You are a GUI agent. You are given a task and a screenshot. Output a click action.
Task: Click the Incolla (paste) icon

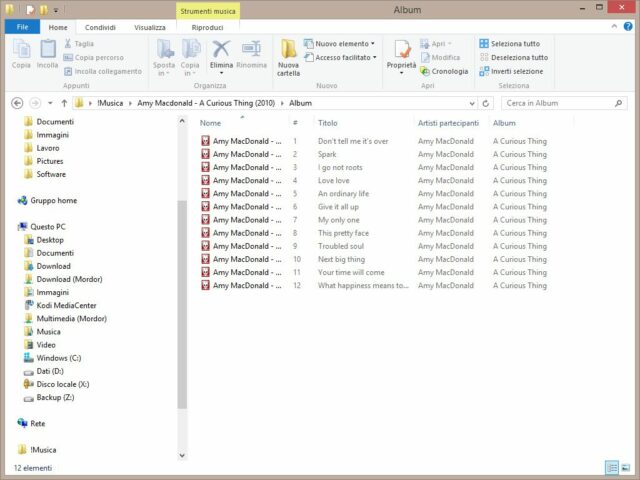click(x=47, y=52)
